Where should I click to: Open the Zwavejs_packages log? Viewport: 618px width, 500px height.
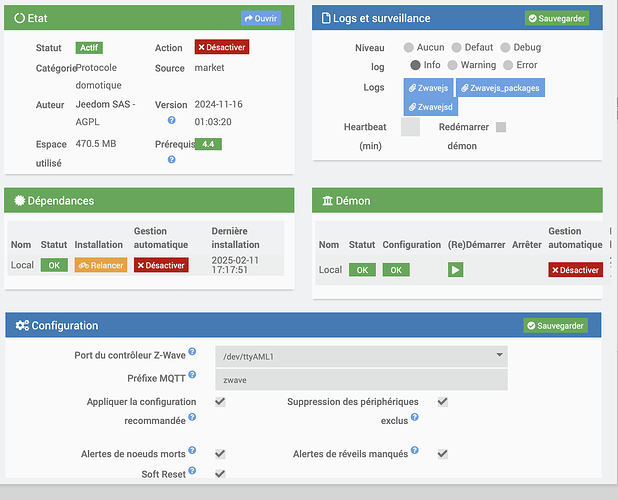pos(501,88)
